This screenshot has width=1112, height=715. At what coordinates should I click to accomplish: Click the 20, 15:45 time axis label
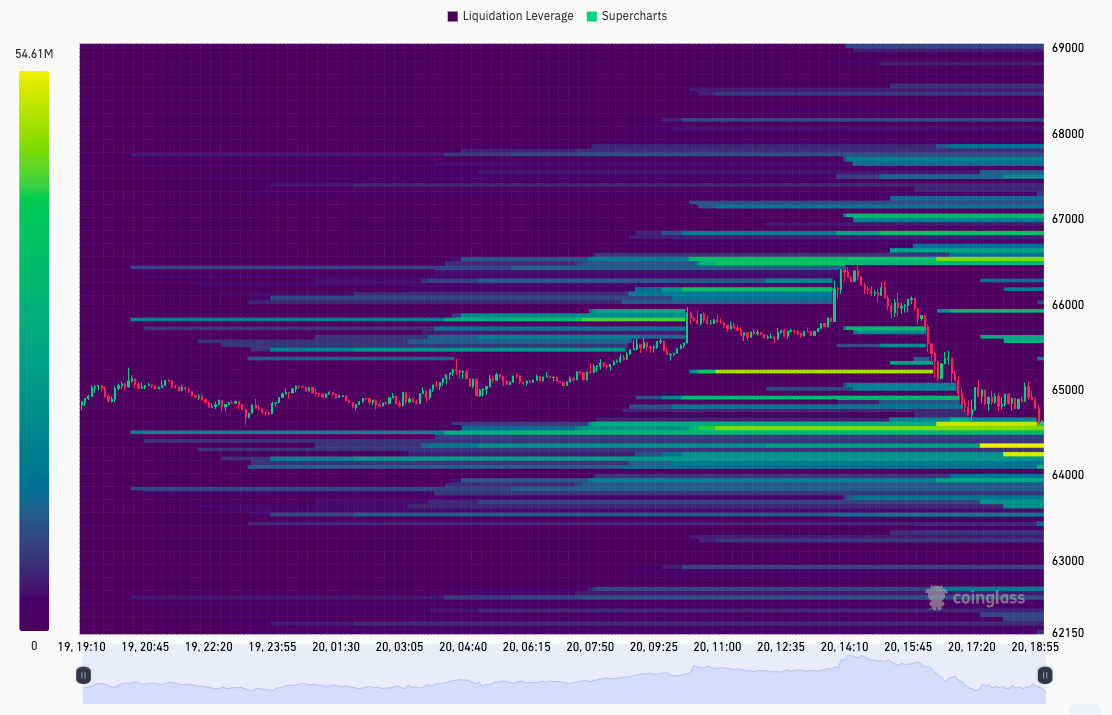[x=908, y=647]
